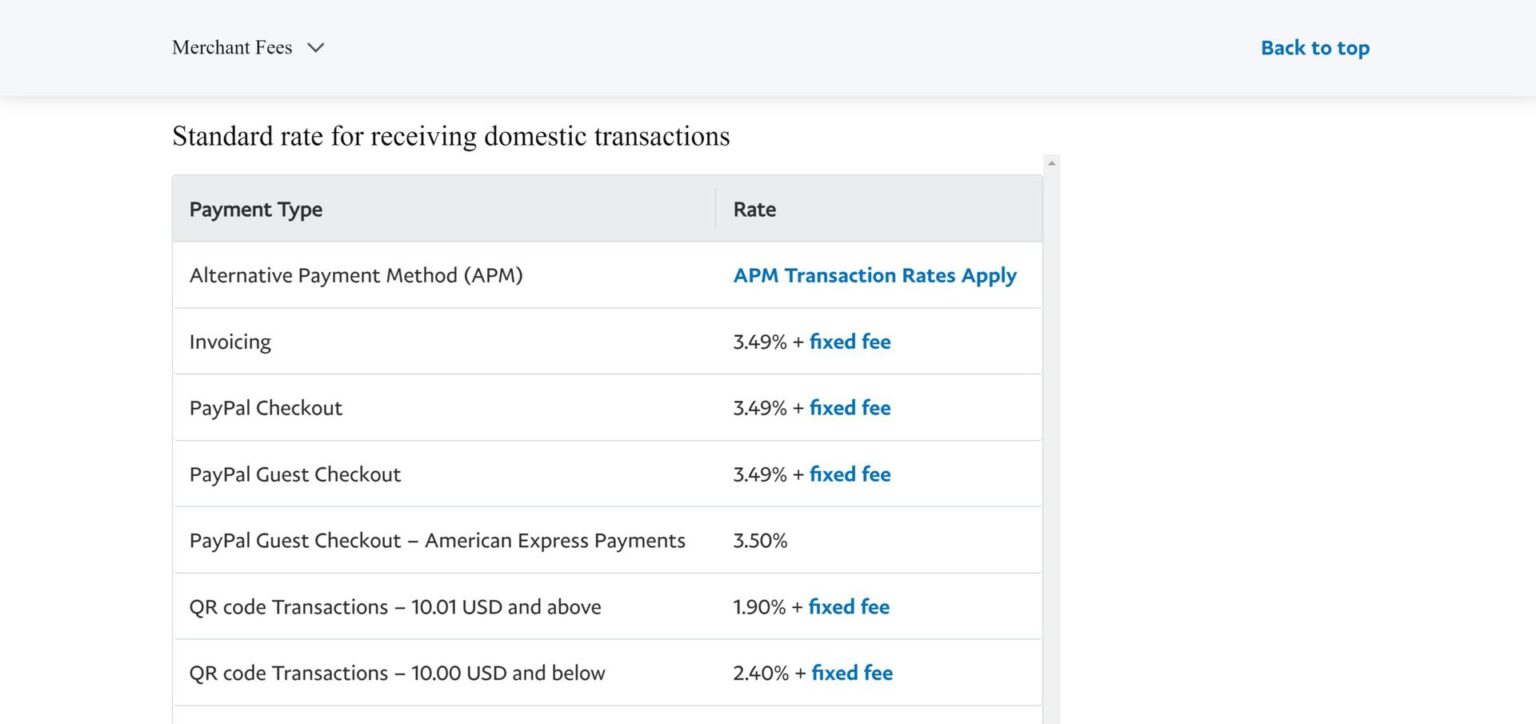Viewport: 1536px width, 724px height.
Task: Open fixed fee details for PayPal Checkout
Action: click(849, 407)
